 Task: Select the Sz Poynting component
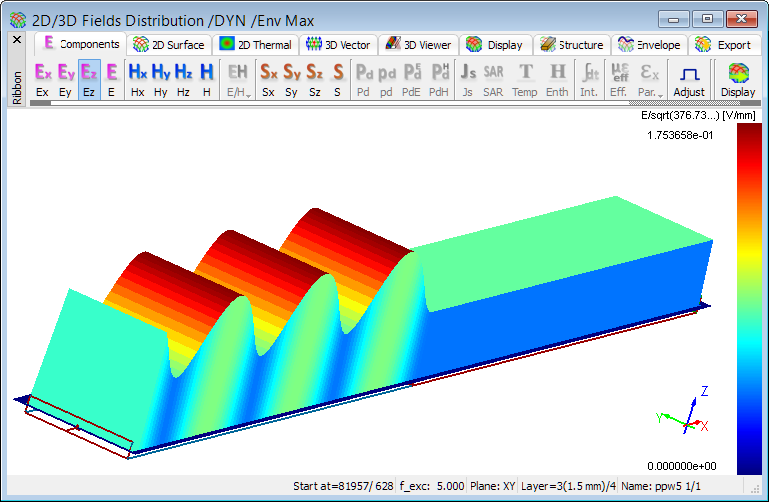(314, 79)
